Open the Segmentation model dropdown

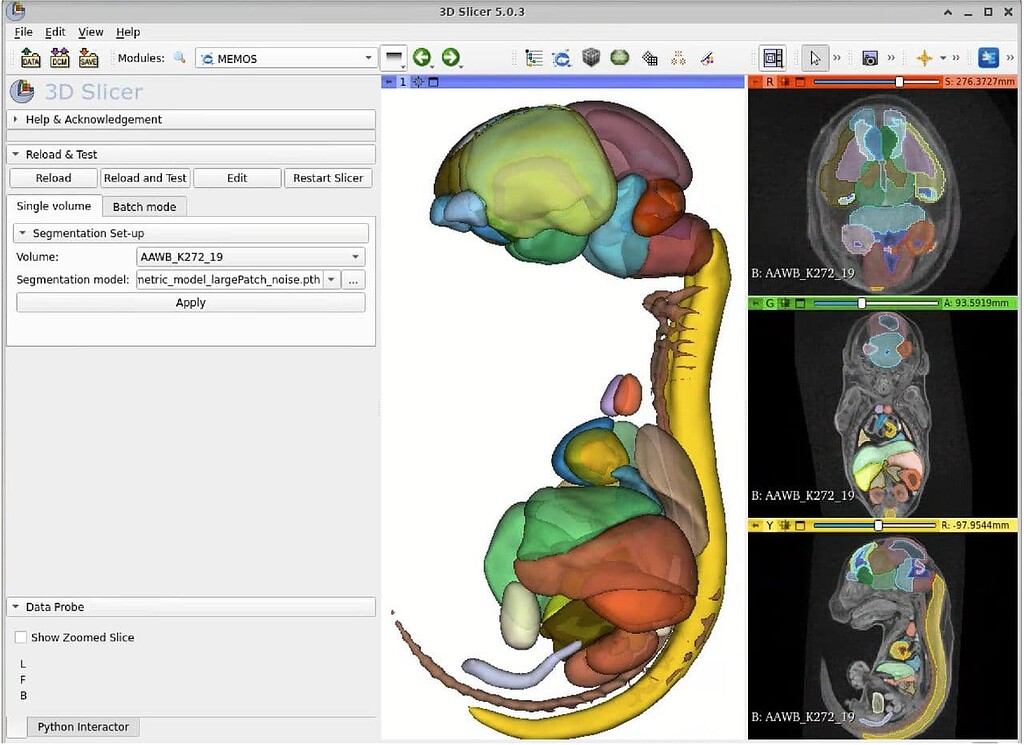(331, 279)
